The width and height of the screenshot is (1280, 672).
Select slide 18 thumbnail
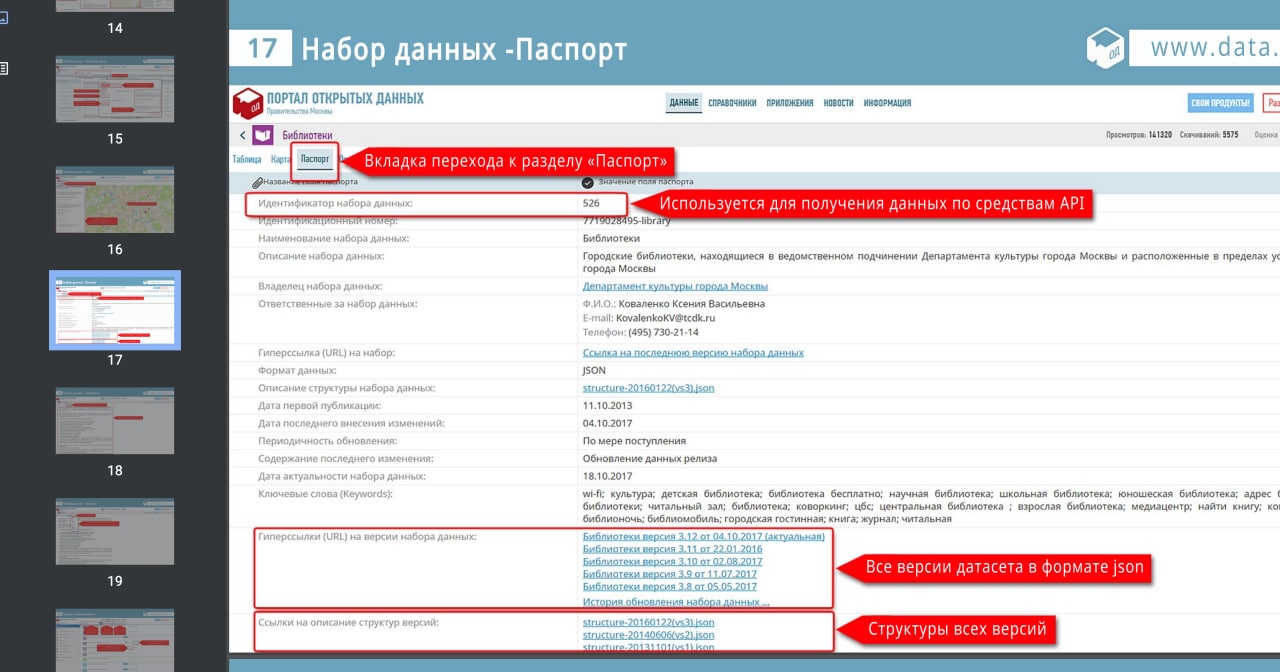click(115, 421)
